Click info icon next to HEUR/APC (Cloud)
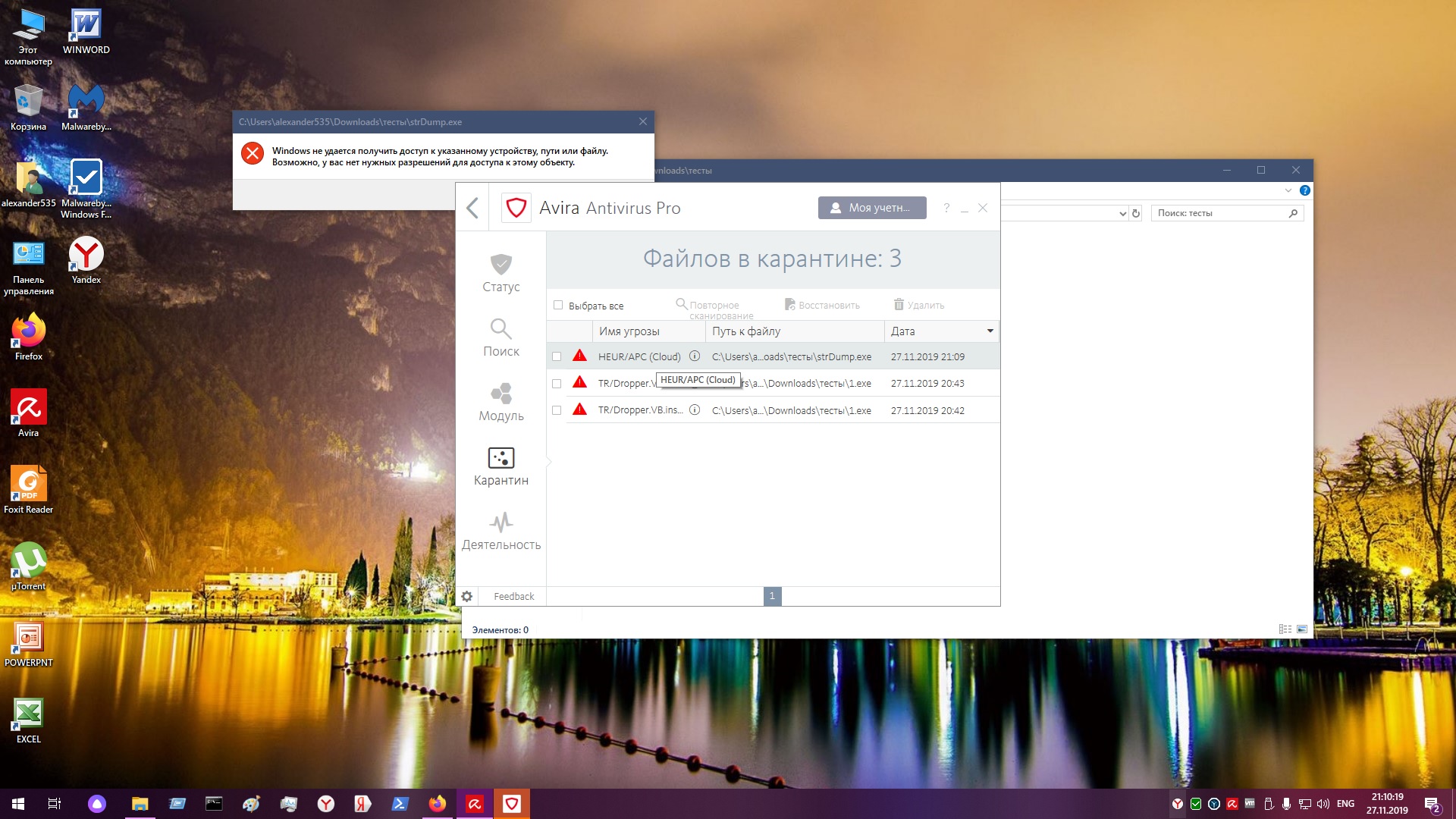The height and width of the screenshot is (819, 1456). (x=694, y=356)
